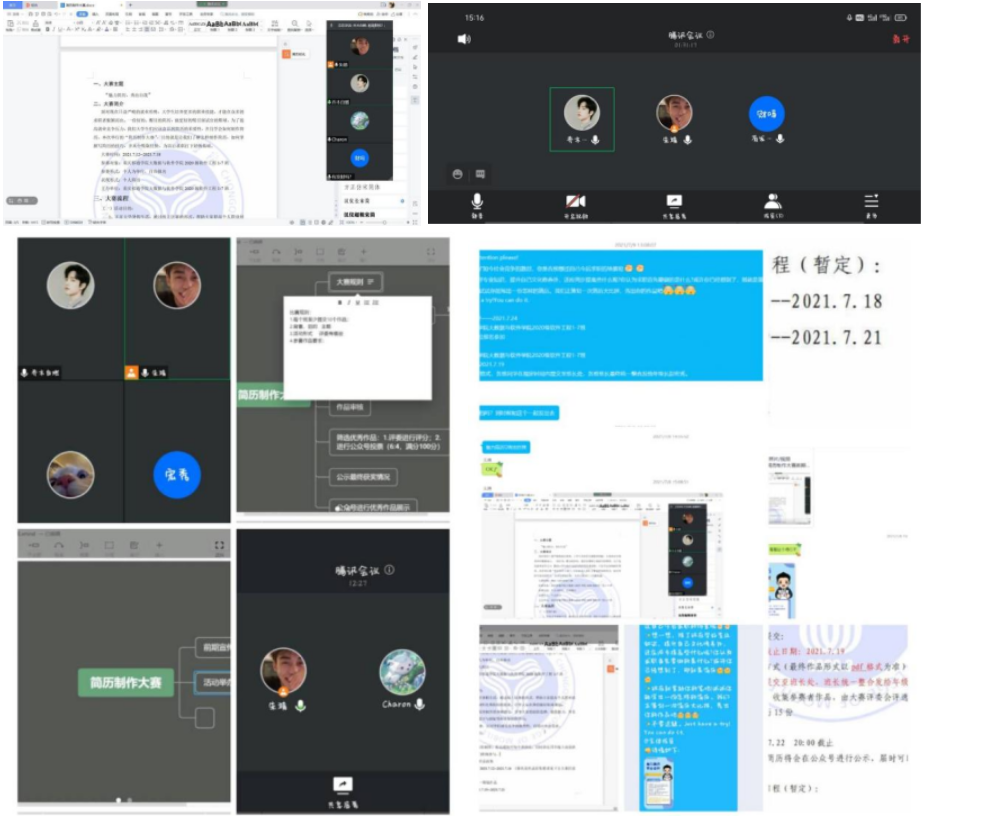Click the info icon beside the 01:31:17 meeting title

click(710, 35)
